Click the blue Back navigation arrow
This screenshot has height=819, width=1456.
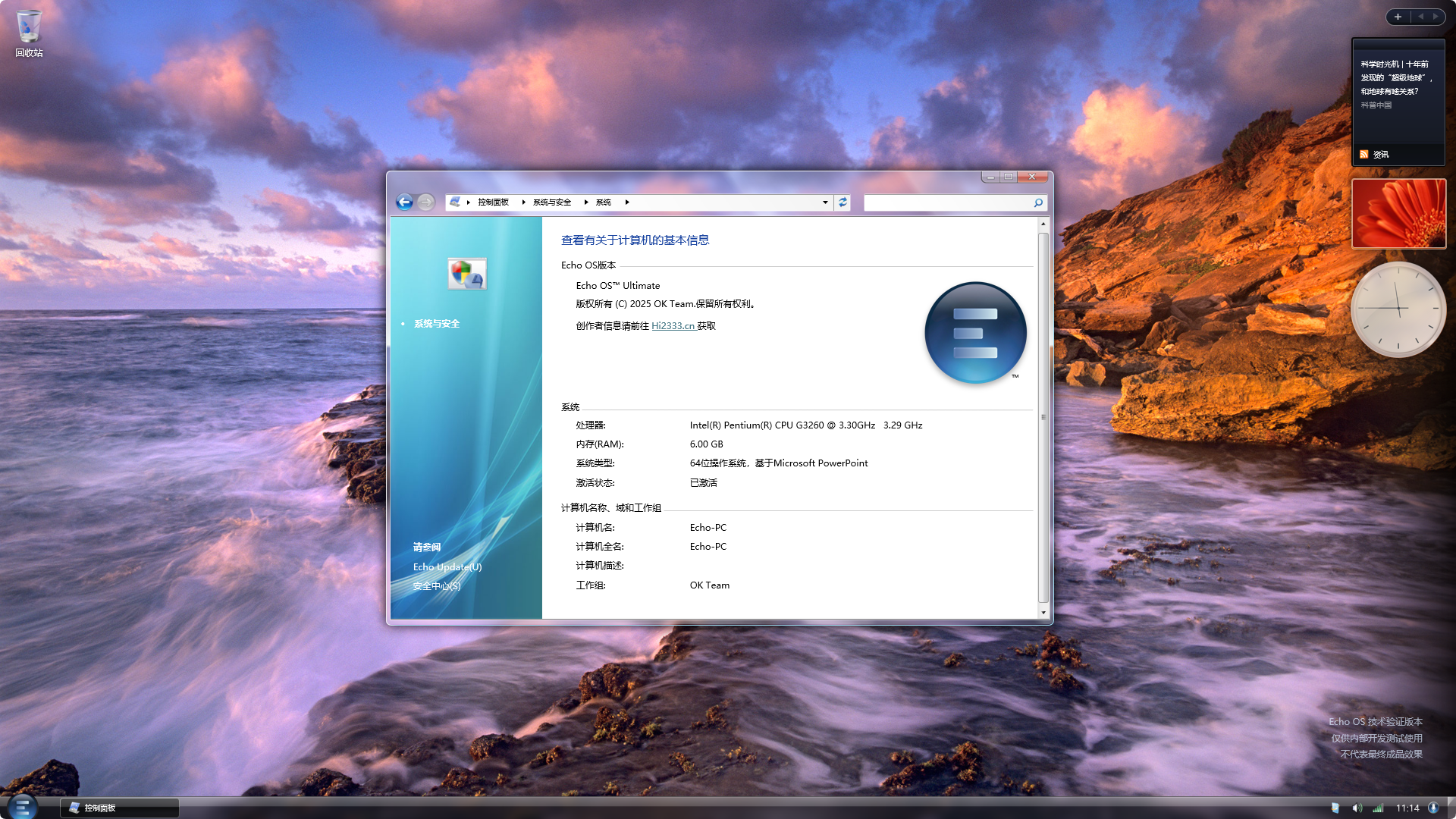pyautogui.click(x=404, y=202)
